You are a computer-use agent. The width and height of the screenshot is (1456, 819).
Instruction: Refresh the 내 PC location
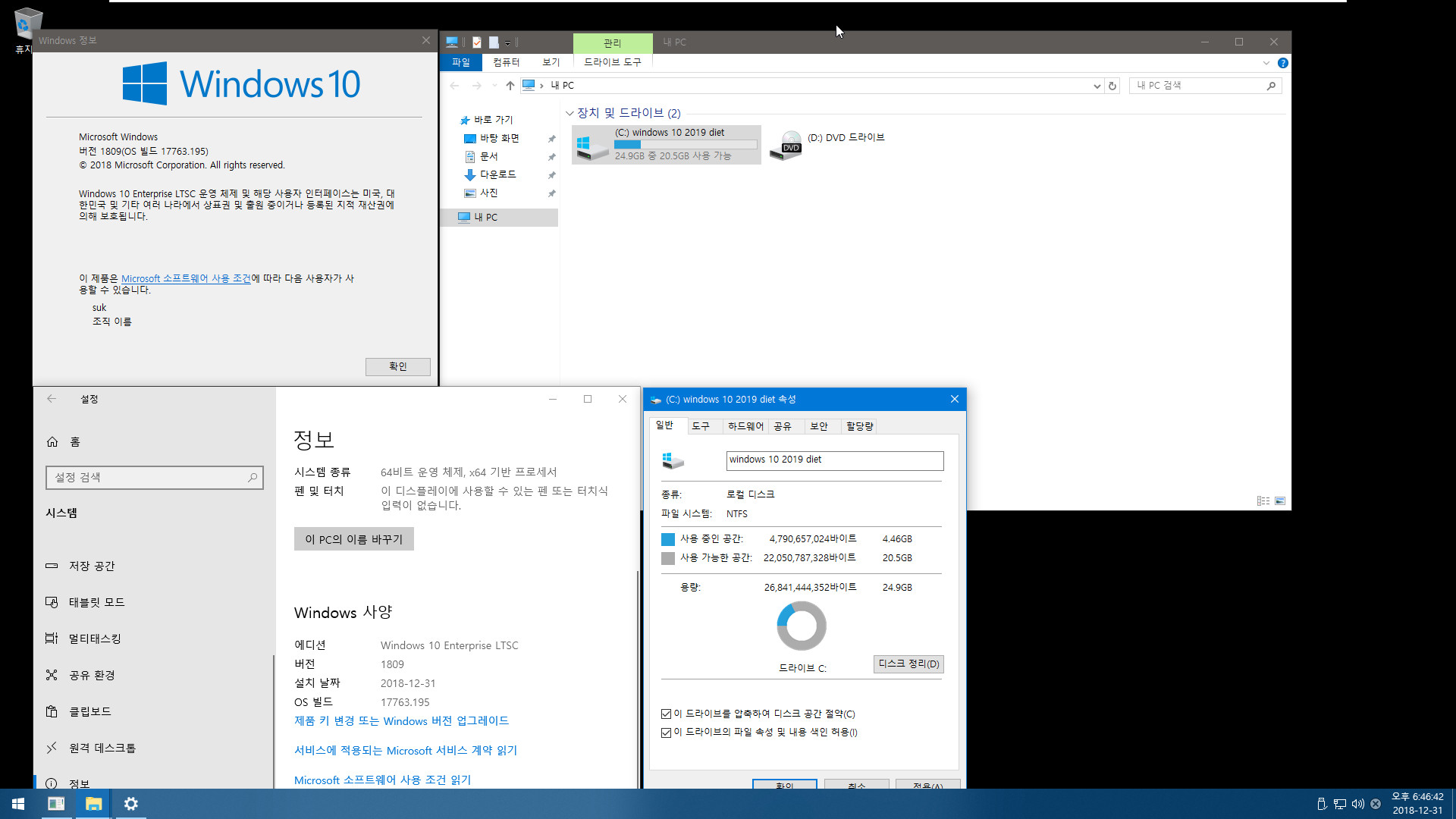[1112, 86]
